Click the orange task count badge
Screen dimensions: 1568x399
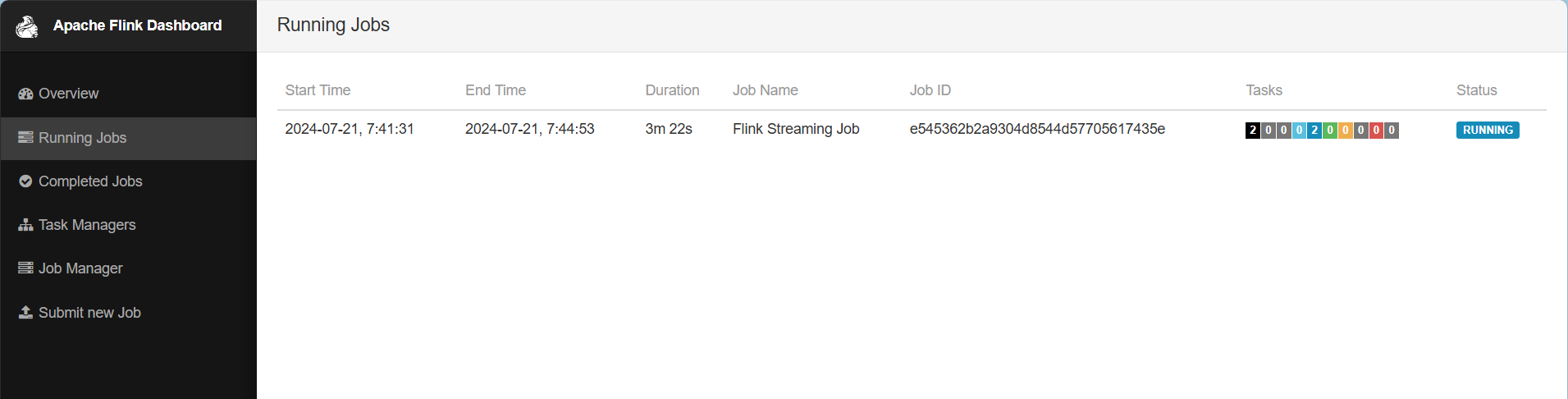pyautogui.click(x=1346, y=130)
